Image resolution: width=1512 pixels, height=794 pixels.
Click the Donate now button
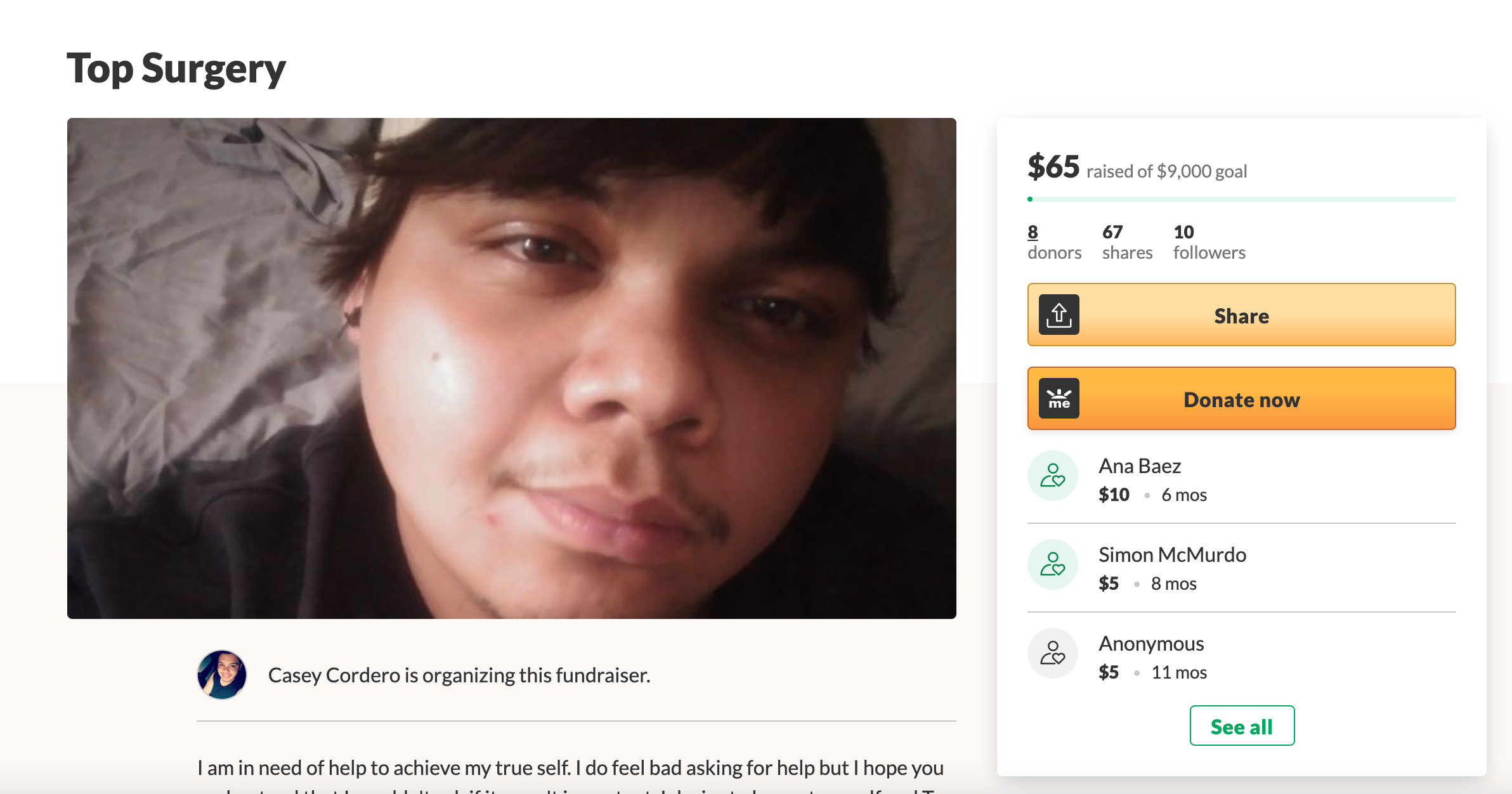click(1241, 398)
